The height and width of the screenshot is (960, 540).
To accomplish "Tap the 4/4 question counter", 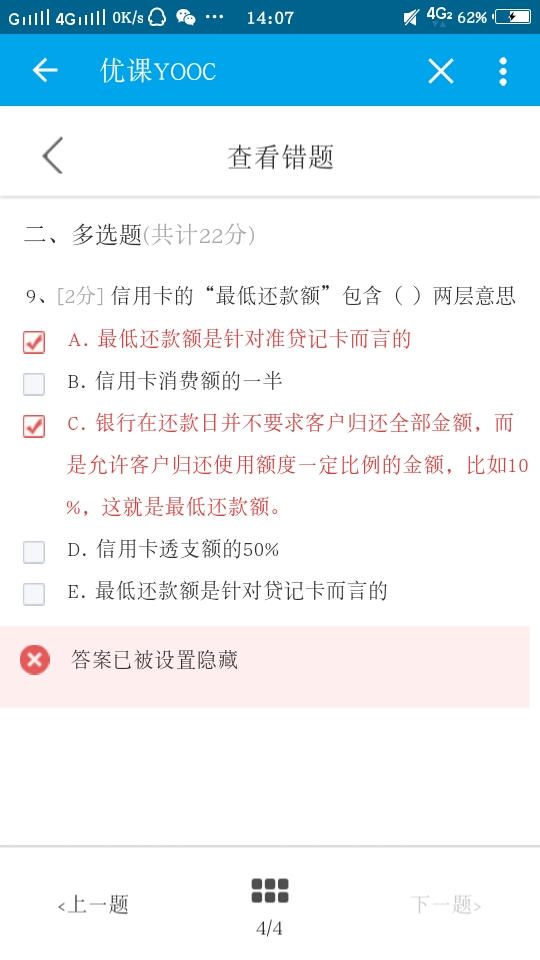I will point(269,929).
